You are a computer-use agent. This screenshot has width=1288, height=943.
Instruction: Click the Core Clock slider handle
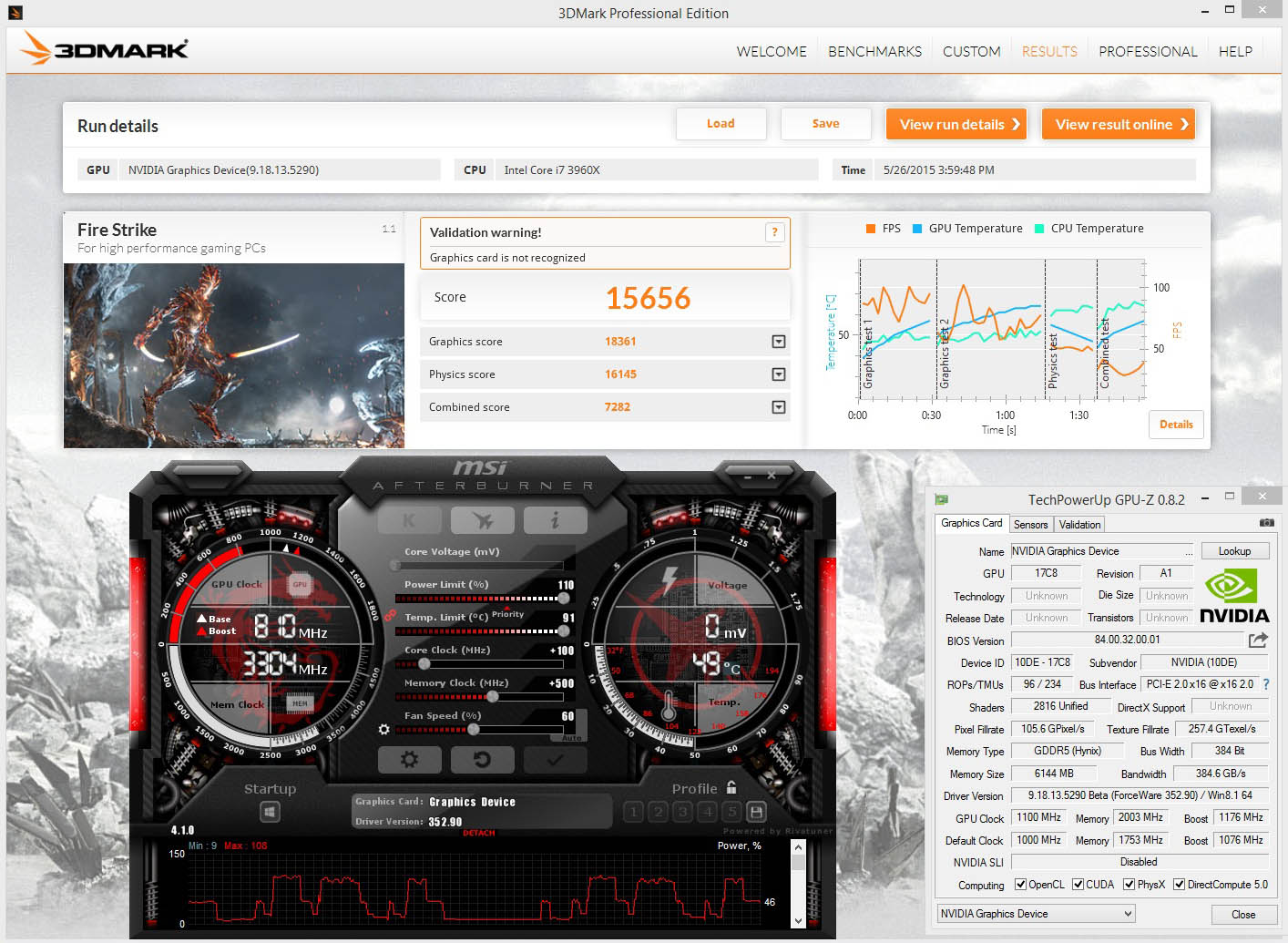(424, 664)
